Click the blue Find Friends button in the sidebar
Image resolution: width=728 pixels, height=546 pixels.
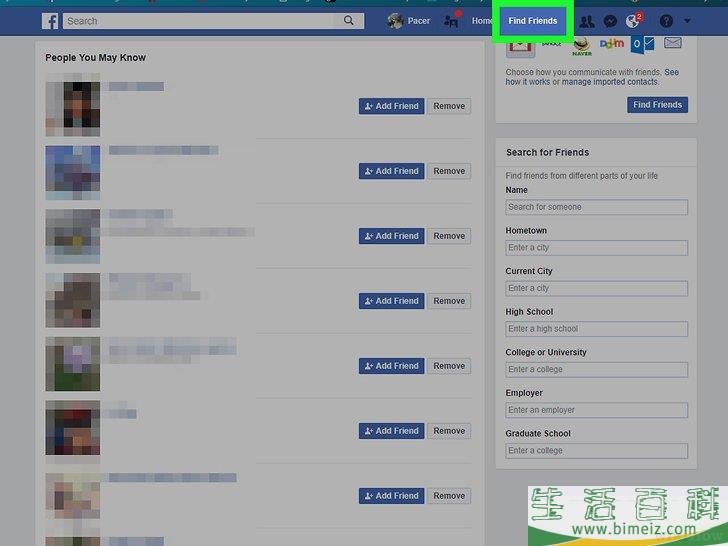(657, 105)
